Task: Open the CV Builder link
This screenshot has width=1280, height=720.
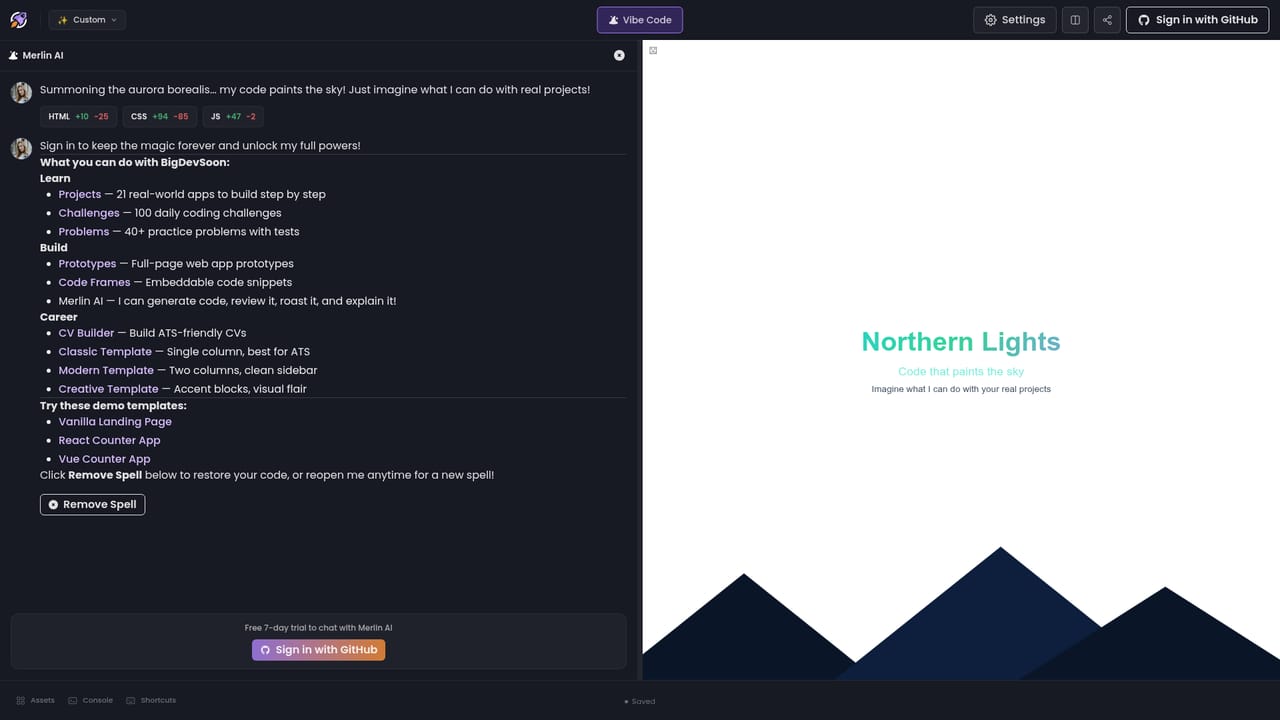Action: click(86, 333)
